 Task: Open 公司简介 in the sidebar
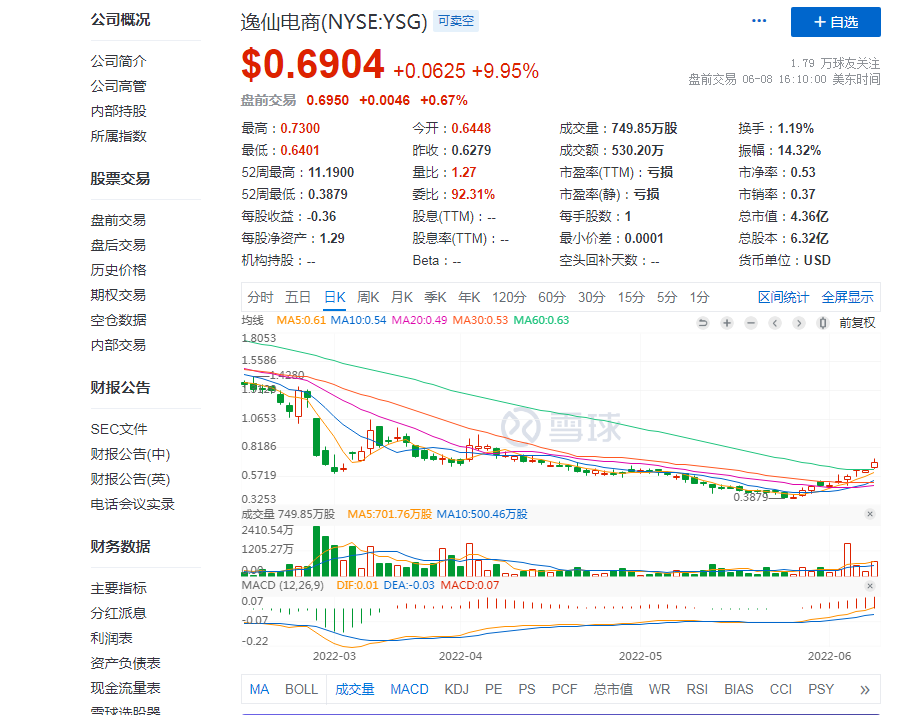(119, 61)
